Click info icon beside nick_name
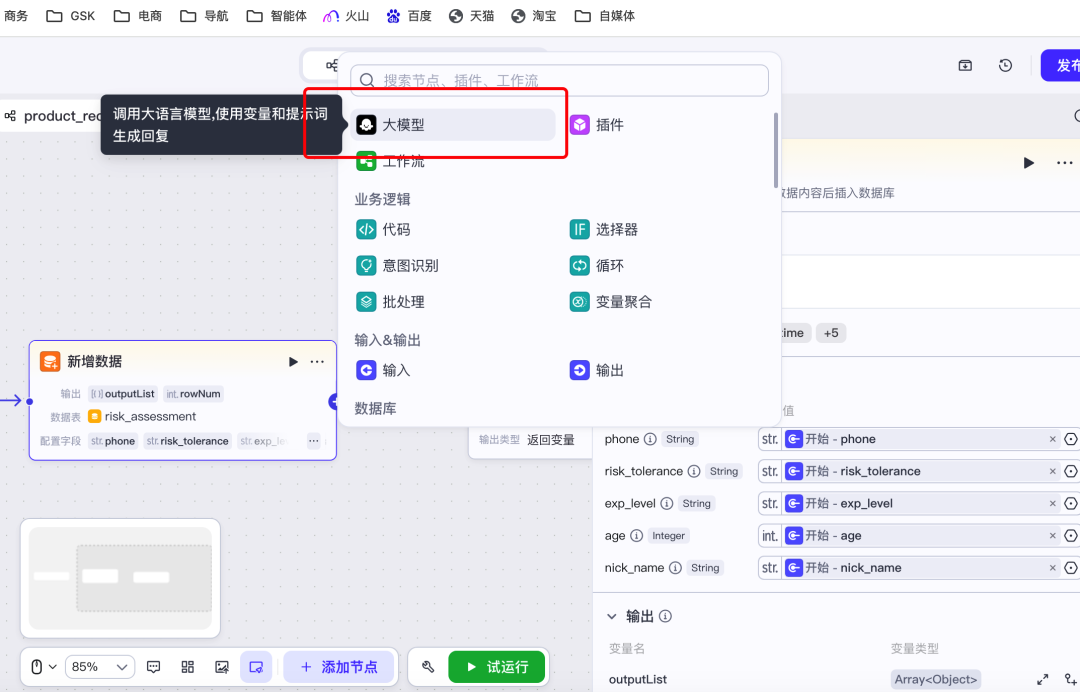Screen dimensions: 1080x692 (x=675, y=567)
